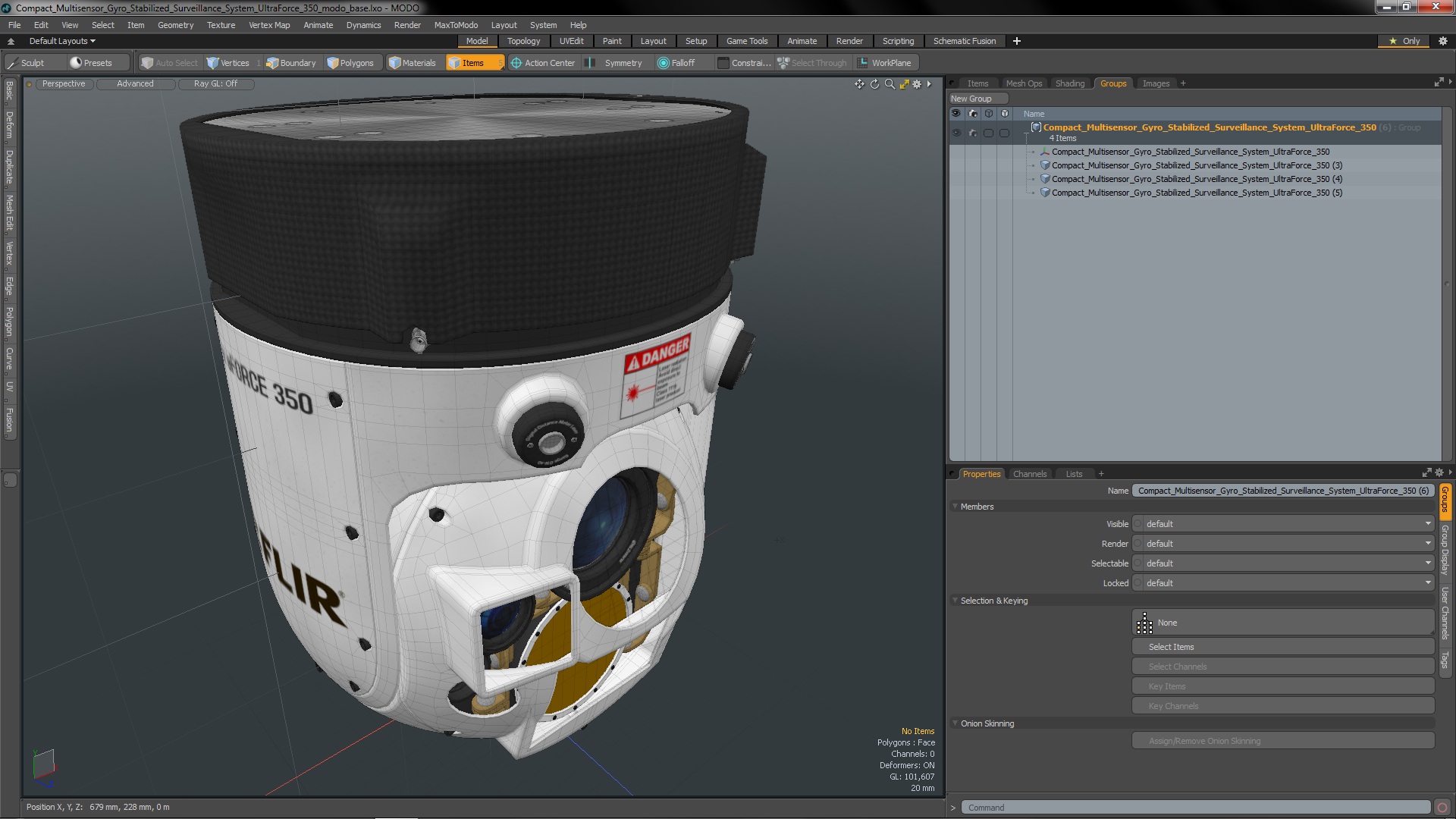
Task: Click the Select Items button
Action: point(1283,647)
